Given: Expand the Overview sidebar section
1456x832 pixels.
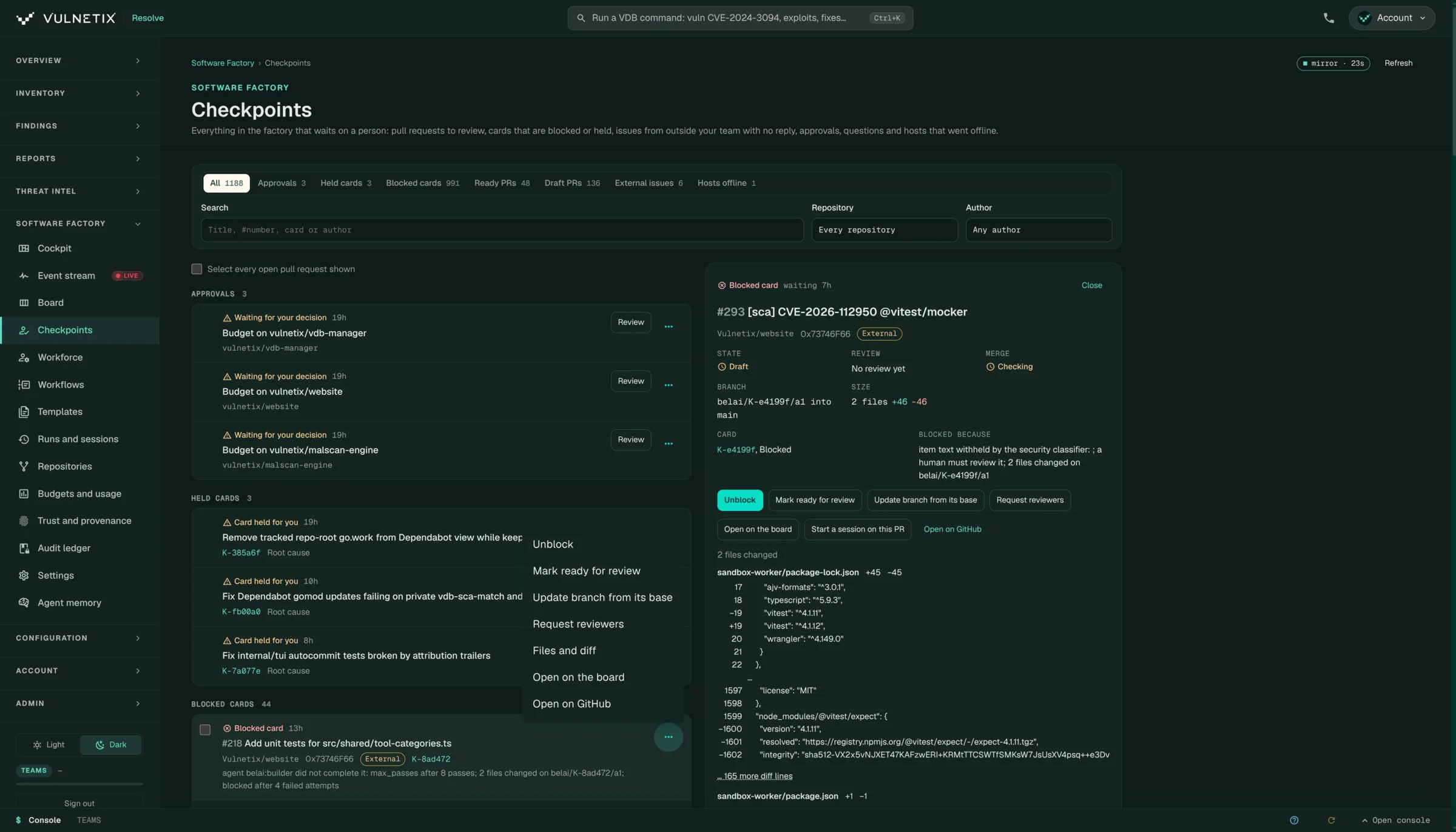Looking at the screenshot, I should [79, 61].
